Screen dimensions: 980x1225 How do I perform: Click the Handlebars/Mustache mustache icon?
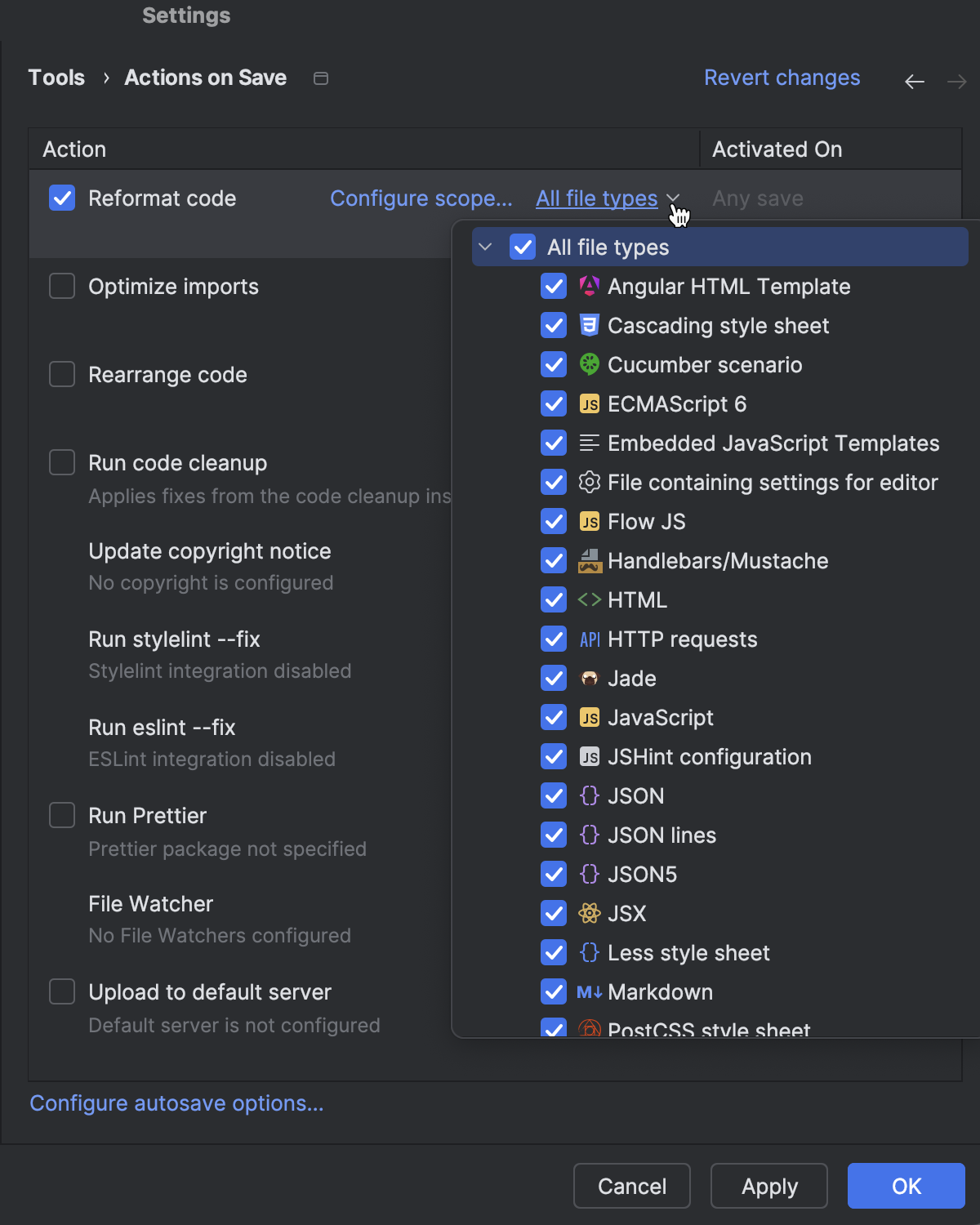point(589,561)
